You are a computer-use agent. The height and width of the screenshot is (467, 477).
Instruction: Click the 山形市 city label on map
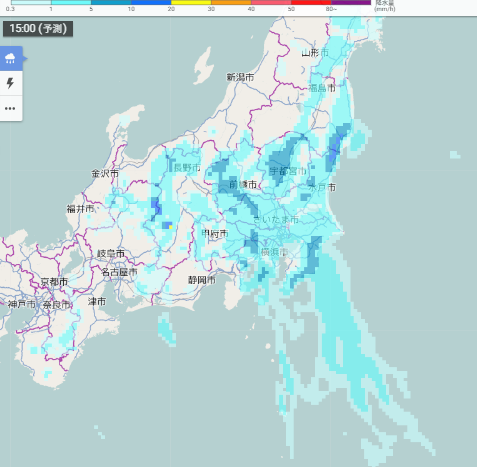(315, 53)
